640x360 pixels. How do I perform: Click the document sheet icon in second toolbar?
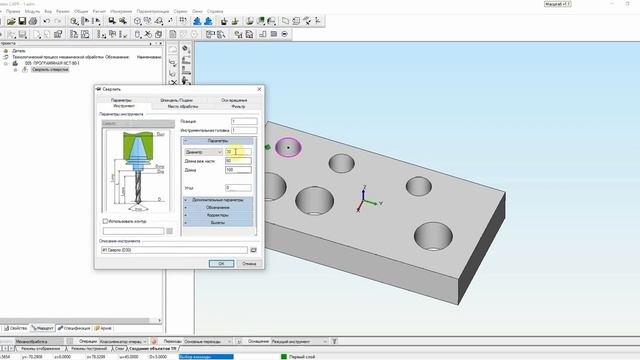click(173, 34)
